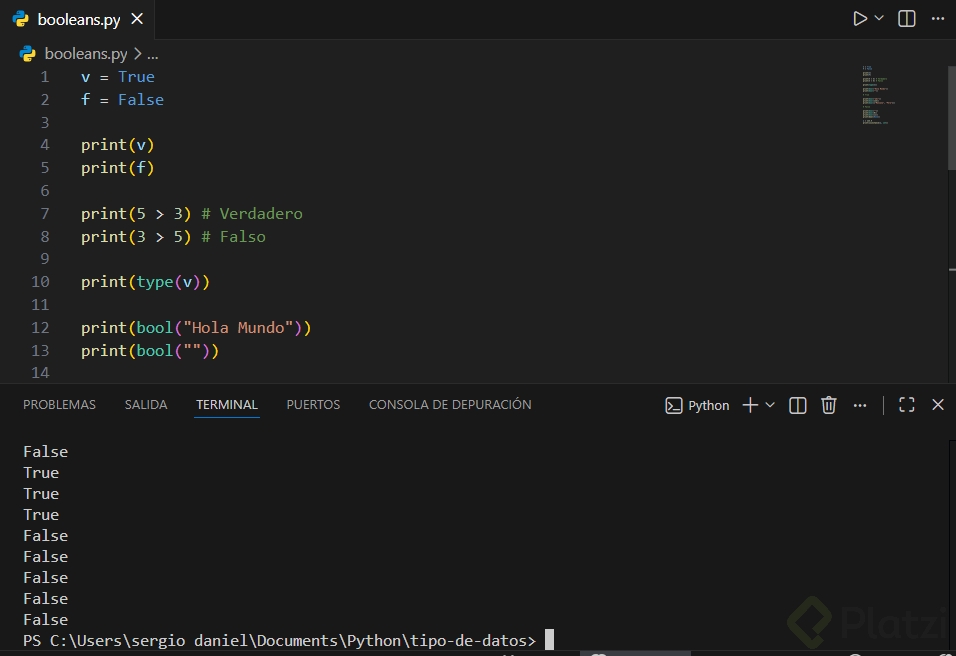Click print(f) on line 5
The height and width of the screenshot is (656, 956).
click(x=118, y=168)
